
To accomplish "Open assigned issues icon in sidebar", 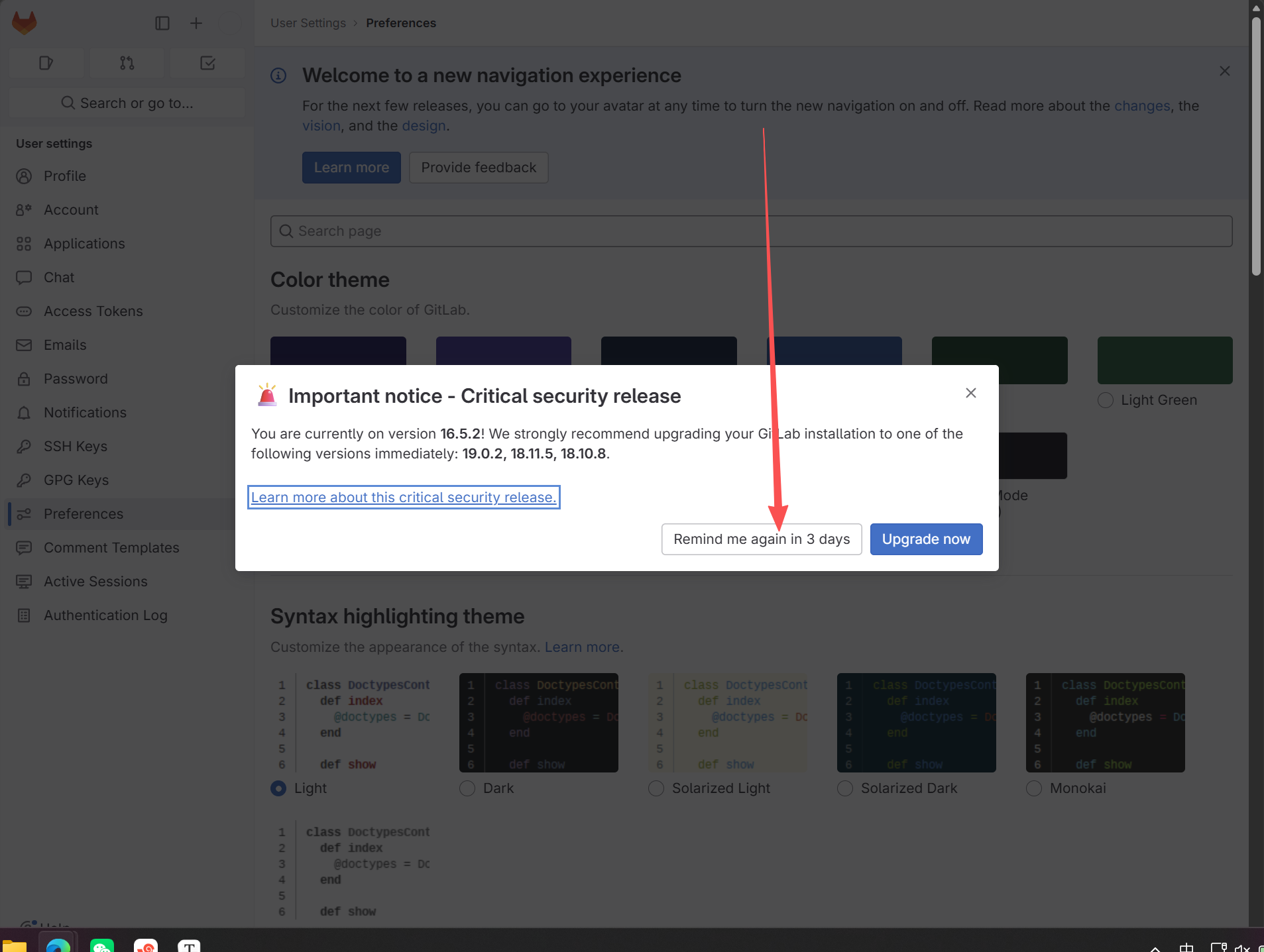I will pyautogui.click(x=46, y=63).
